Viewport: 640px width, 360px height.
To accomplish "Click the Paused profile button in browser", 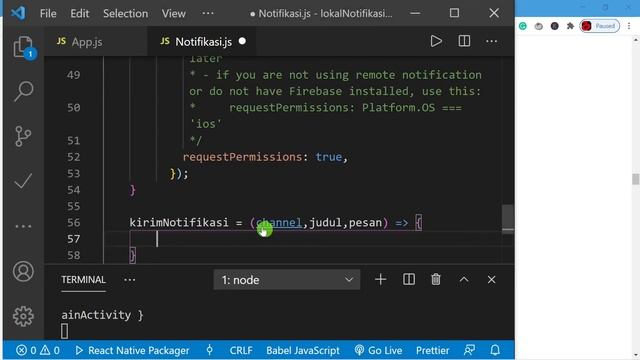I will [x=599, y=26].
